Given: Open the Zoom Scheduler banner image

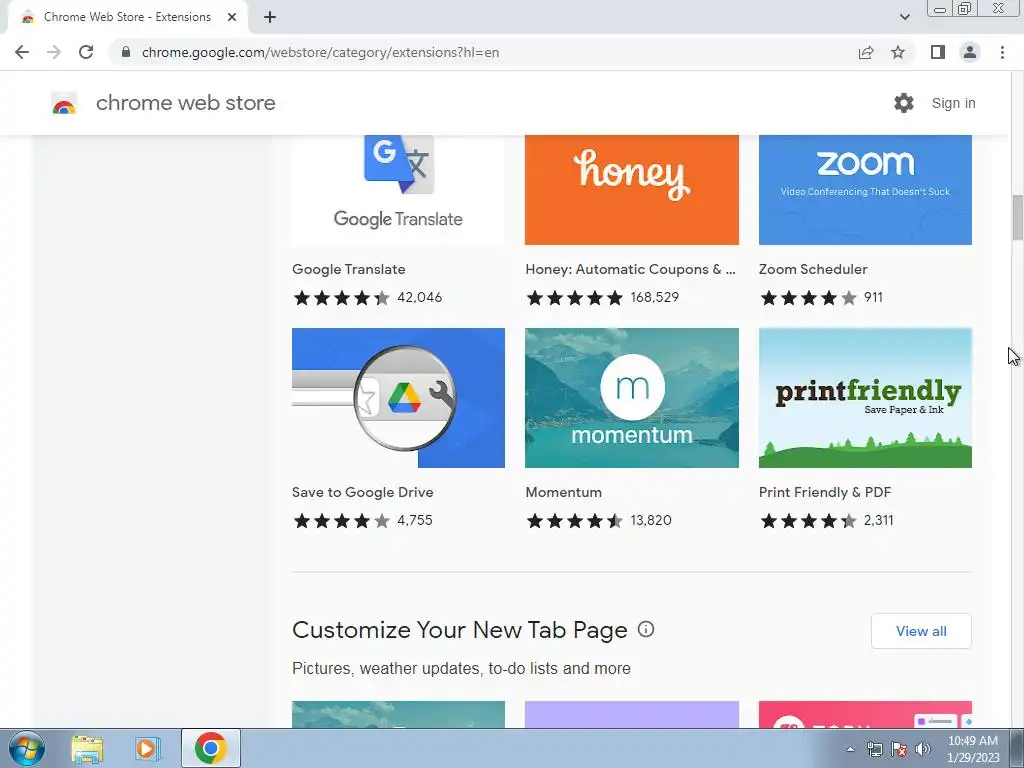Looking at the screenshot, I should 865,189.
